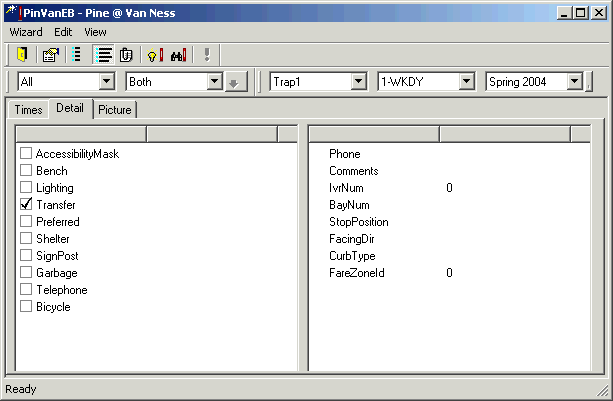Click the All text in first combo box
Viewport: 613px width, 401px height.
click(27, 82)
